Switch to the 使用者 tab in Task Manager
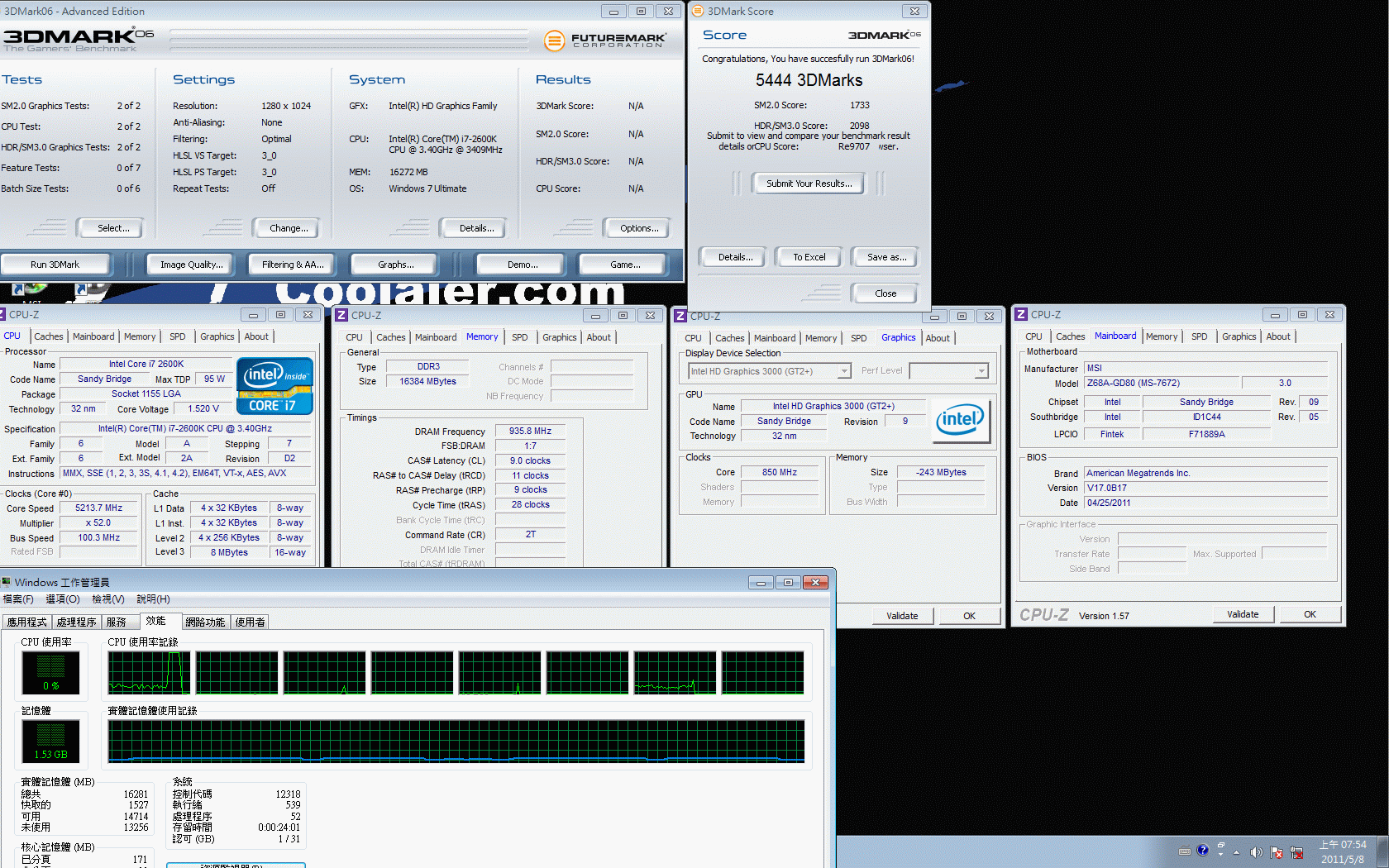 coord(251,622)
